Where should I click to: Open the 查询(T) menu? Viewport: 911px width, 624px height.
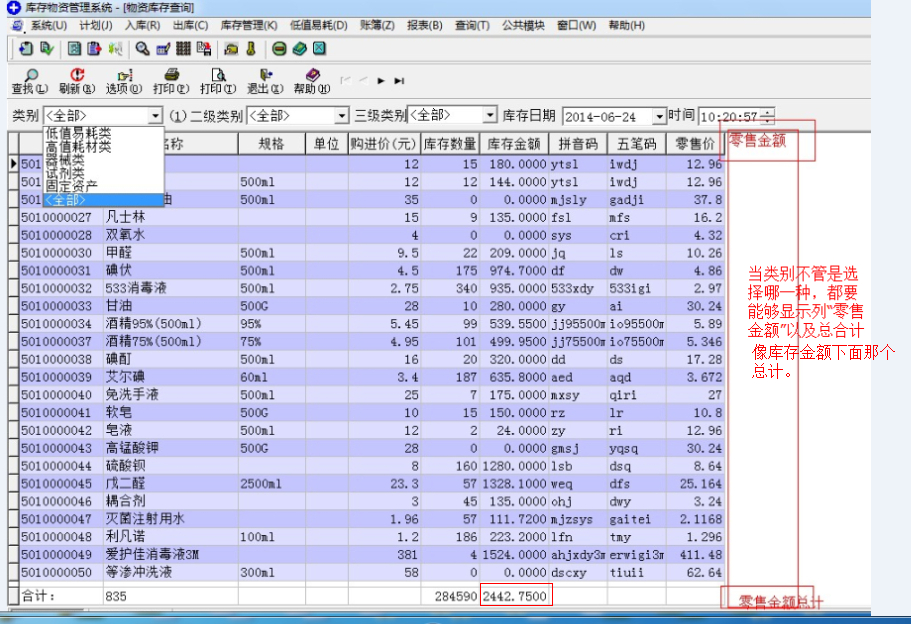coord(472,26)
